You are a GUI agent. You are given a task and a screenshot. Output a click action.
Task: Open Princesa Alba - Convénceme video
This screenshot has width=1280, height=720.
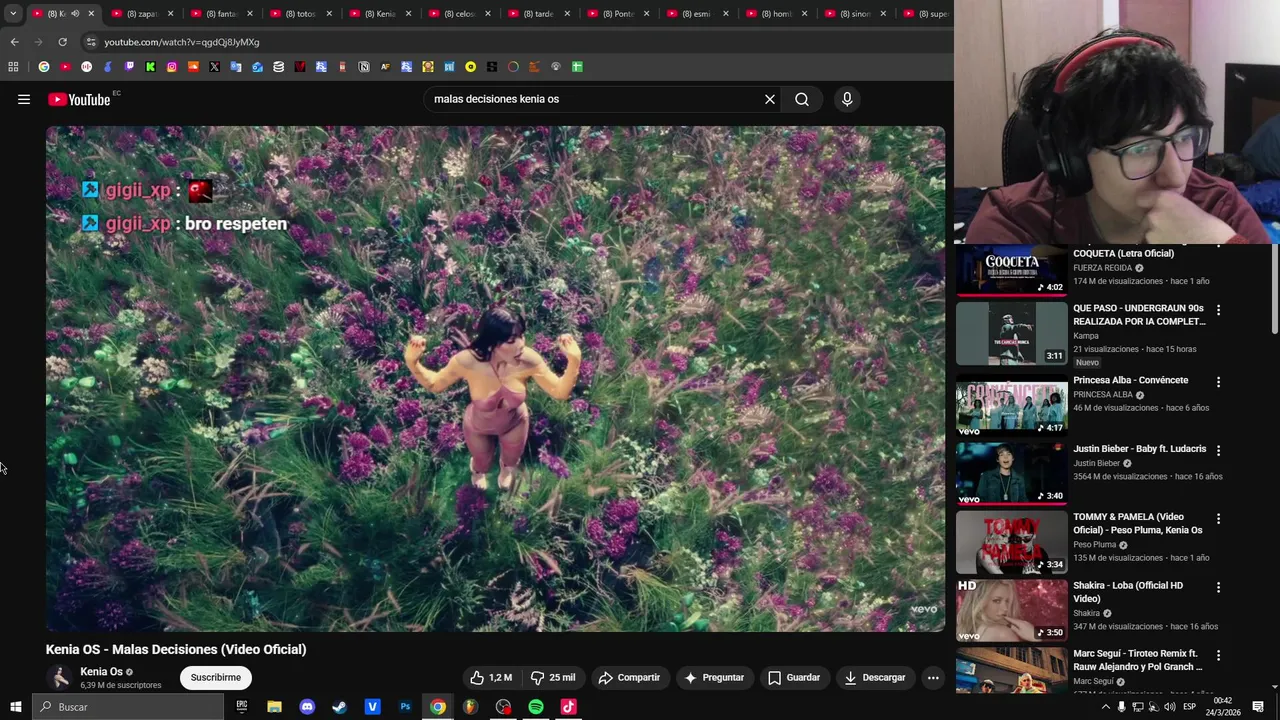coord(1130,380)
